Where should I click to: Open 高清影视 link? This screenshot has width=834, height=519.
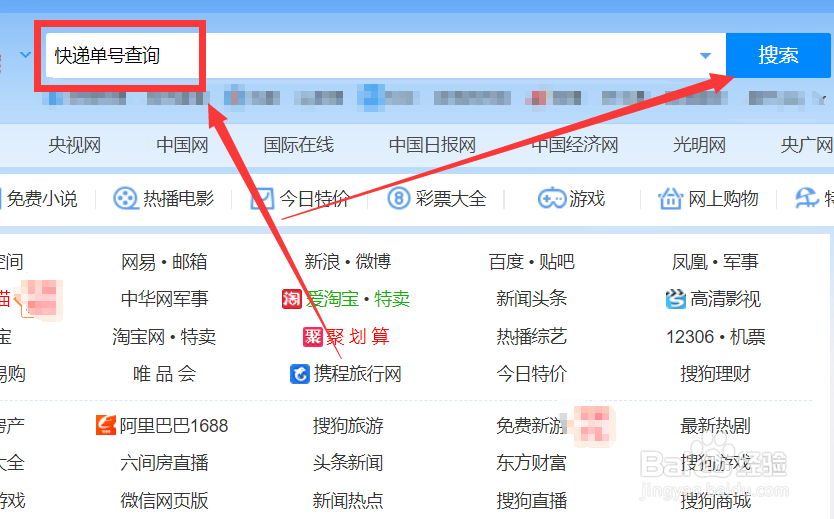725,299
